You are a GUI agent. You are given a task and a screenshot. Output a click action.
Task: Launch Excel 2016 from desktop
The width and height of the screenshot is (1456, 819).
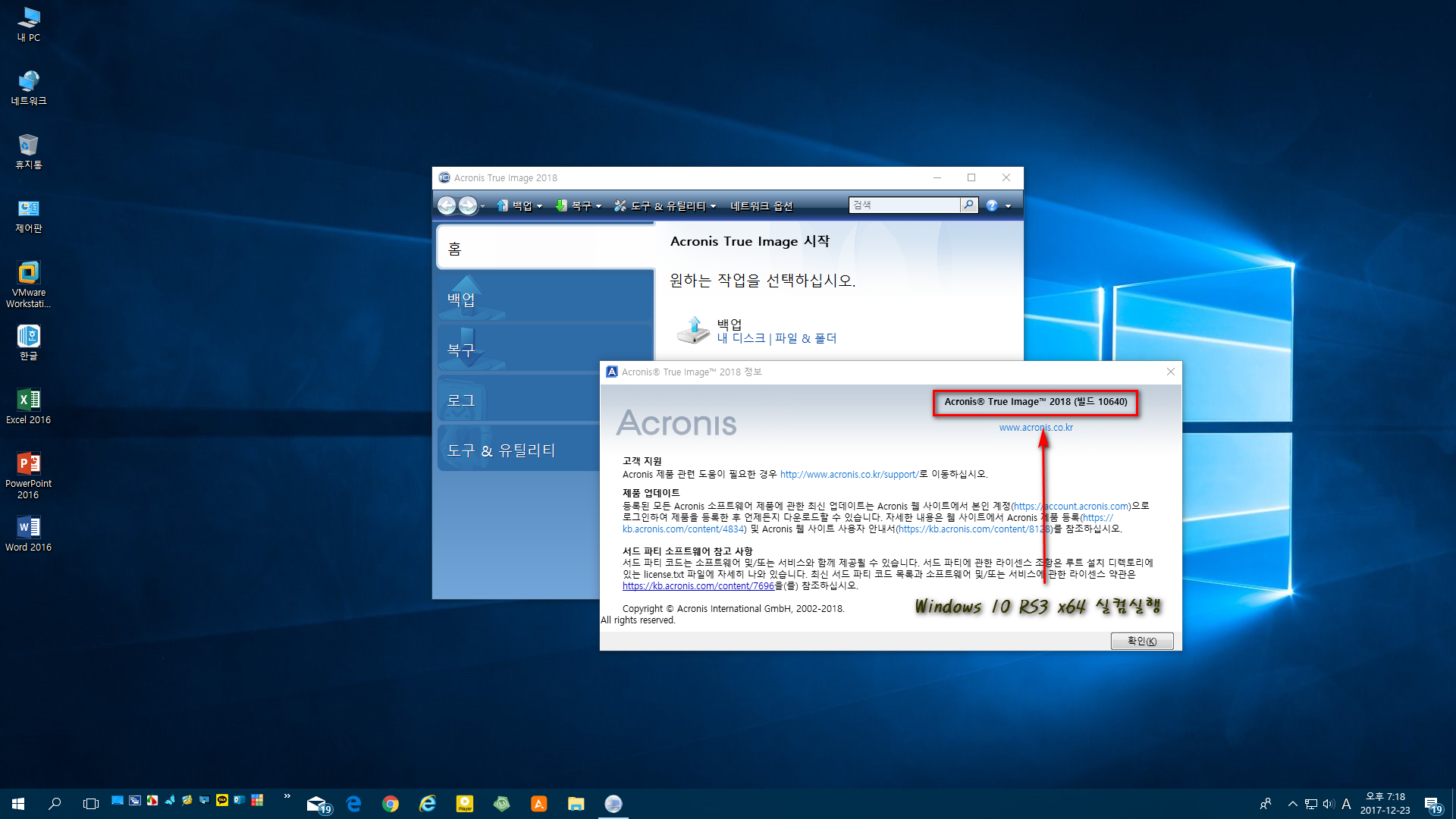click(29, 406)
